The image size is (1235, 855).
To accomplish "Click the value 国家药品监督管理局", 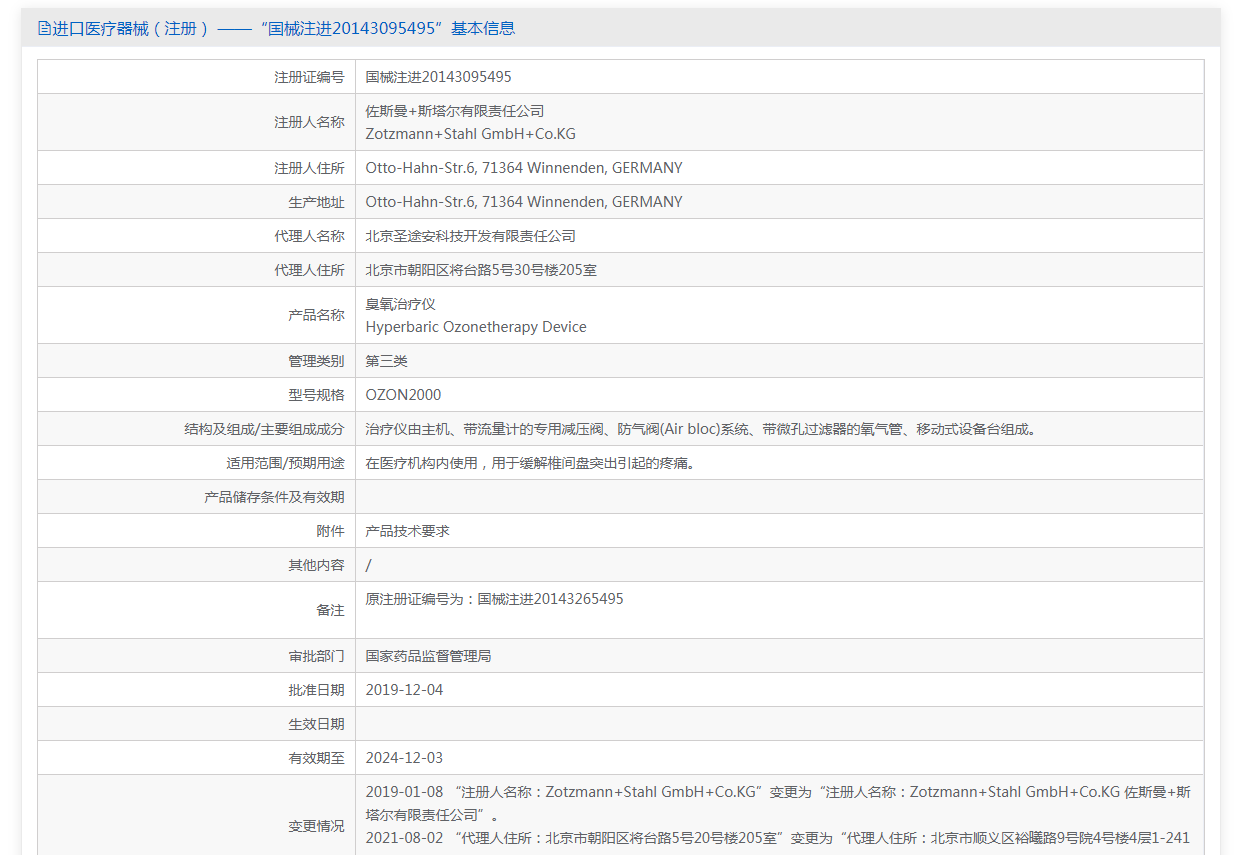I will coord(429,656).
